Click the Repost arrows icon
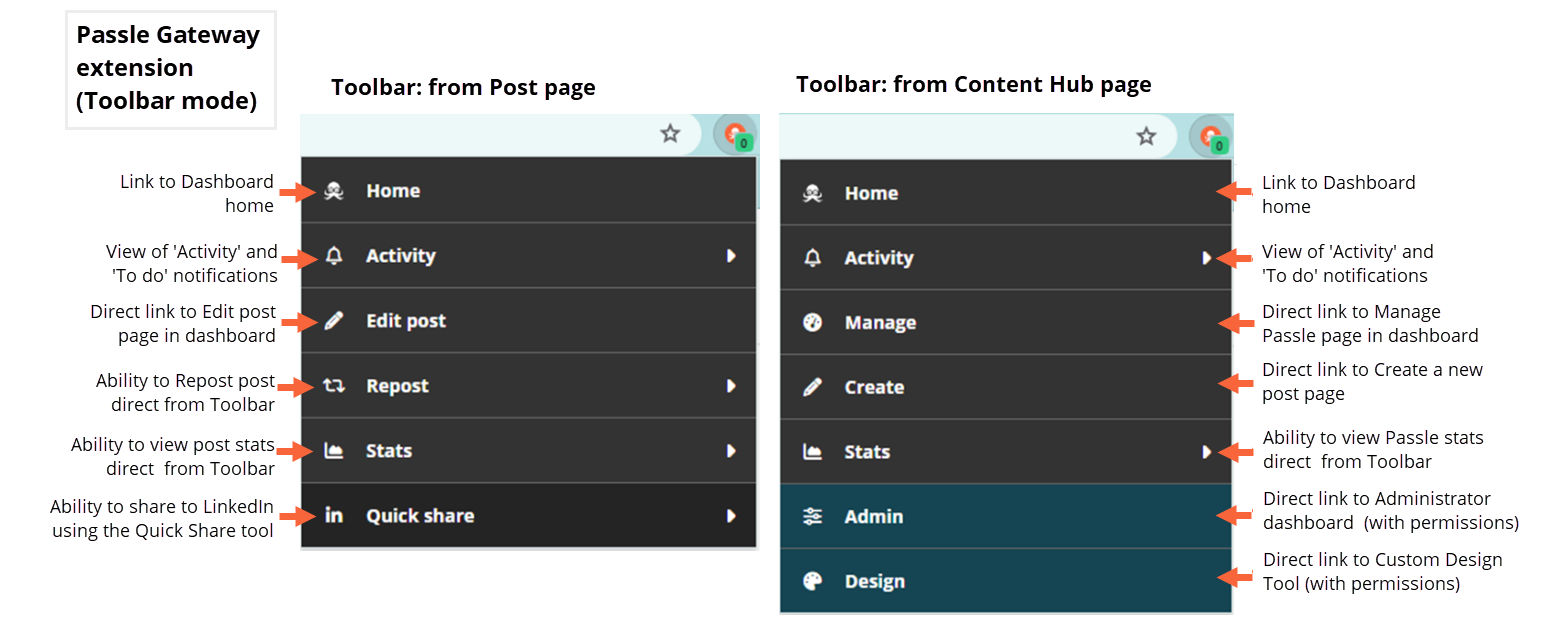The height and width of the screenshot is (637, 1546). [334, 386]
